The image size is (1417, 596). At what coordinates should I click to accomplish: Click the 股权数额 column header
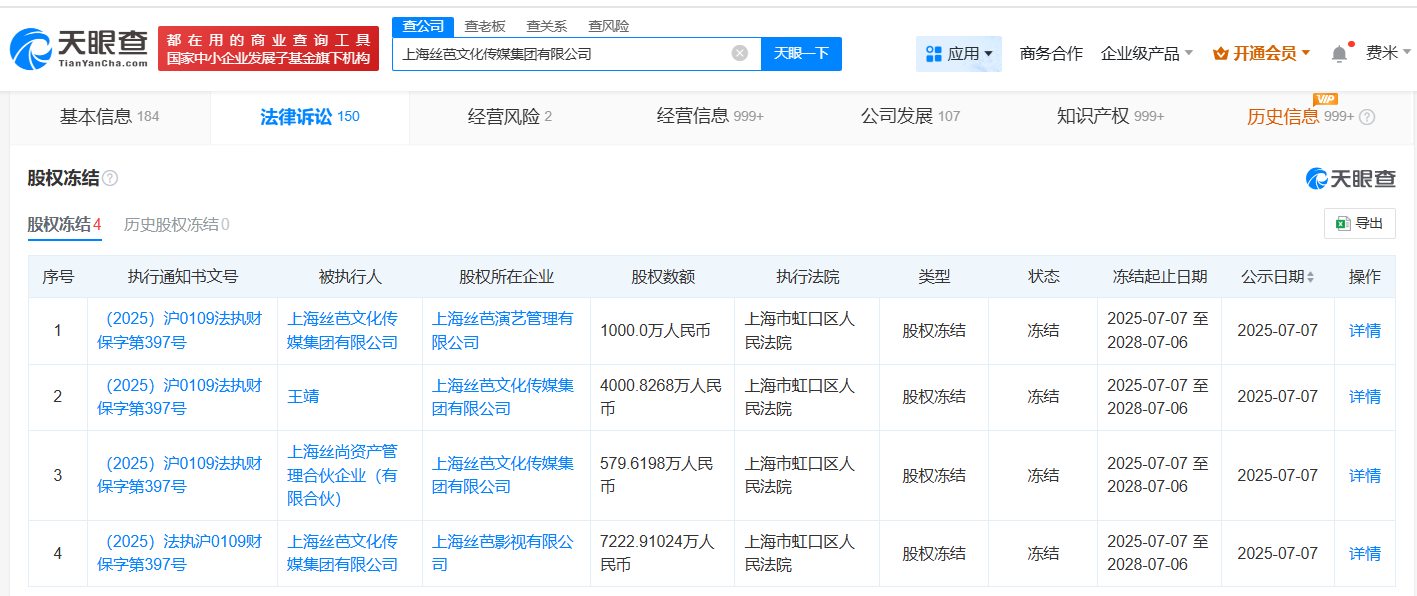662,277
